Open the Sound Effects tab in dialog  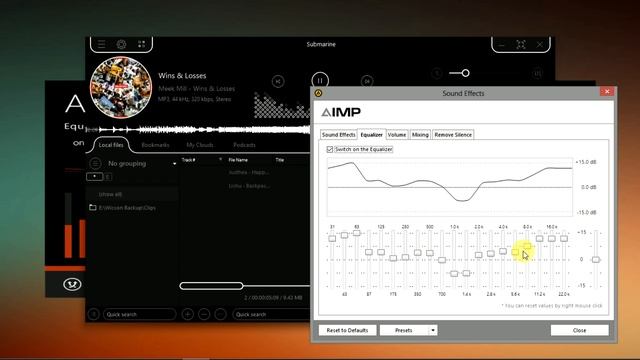tap(338, 135)
